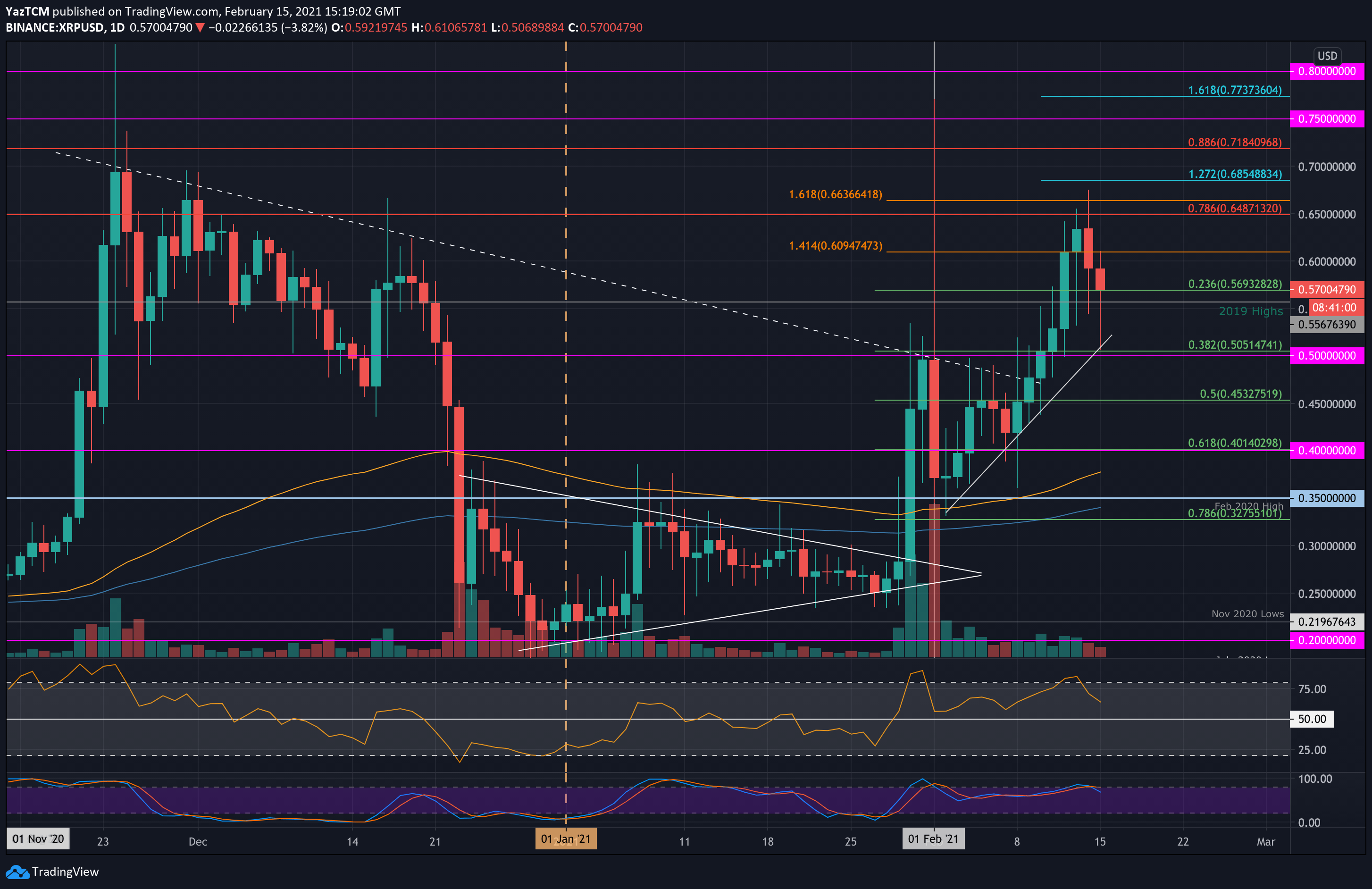Click the 100.00 stochastic axis label
1372x889 pixels.
pos(1315,778)
